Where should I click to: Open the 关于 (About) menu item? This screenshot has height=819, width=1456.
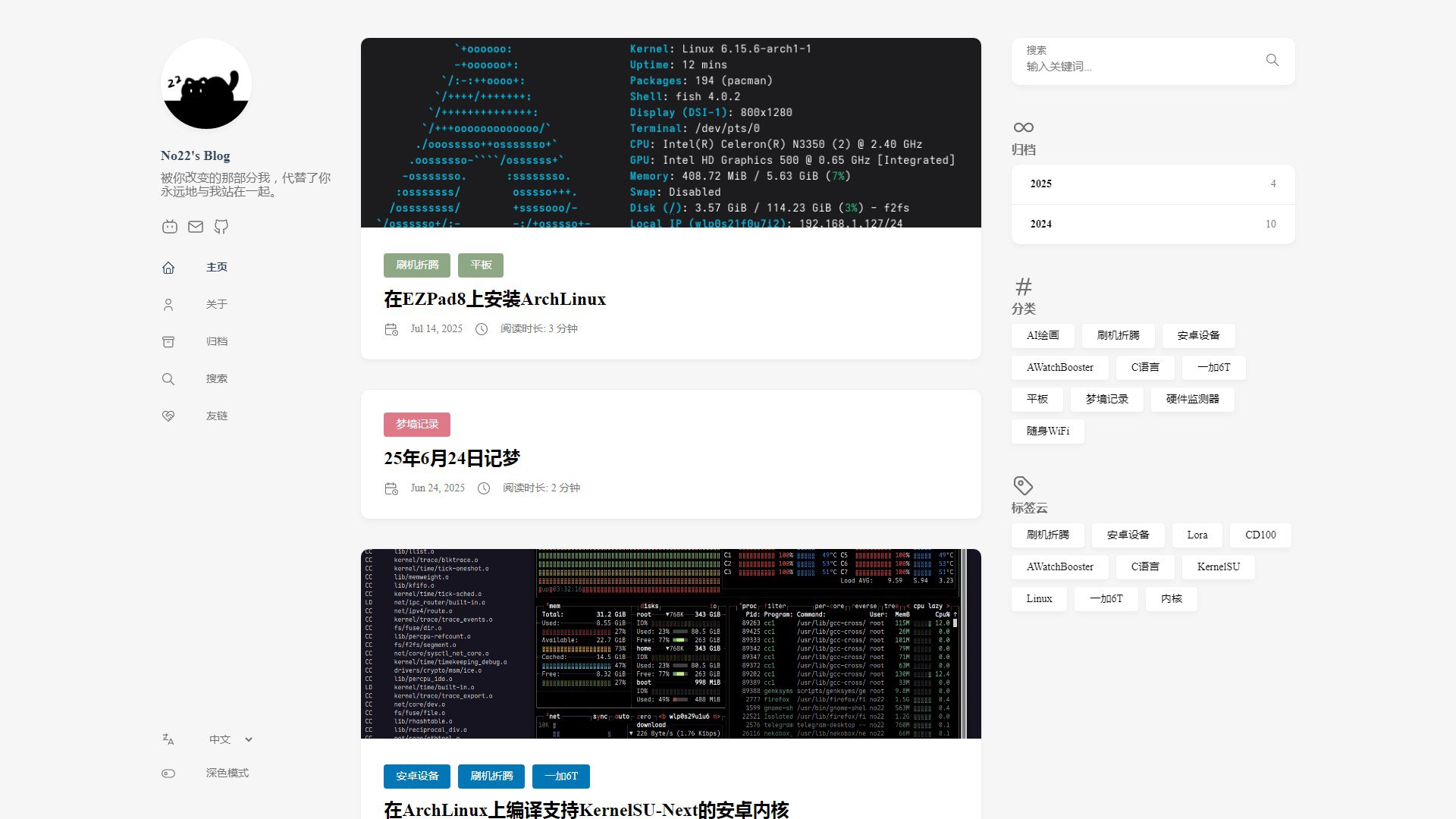coord(216,304)
